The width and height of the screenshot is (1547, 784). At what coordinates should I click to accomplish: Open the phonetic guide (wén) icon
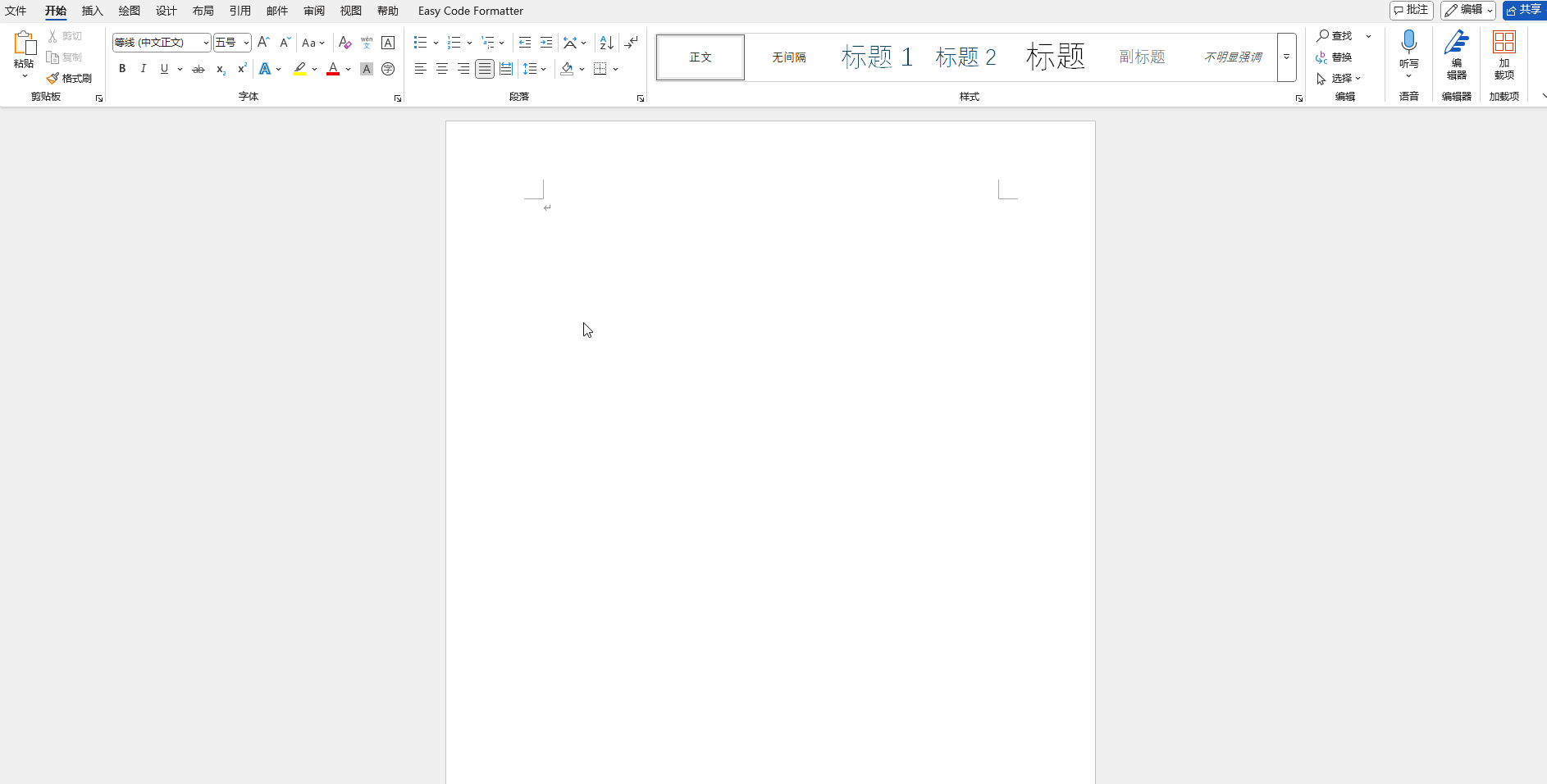(x=367, y=43)
